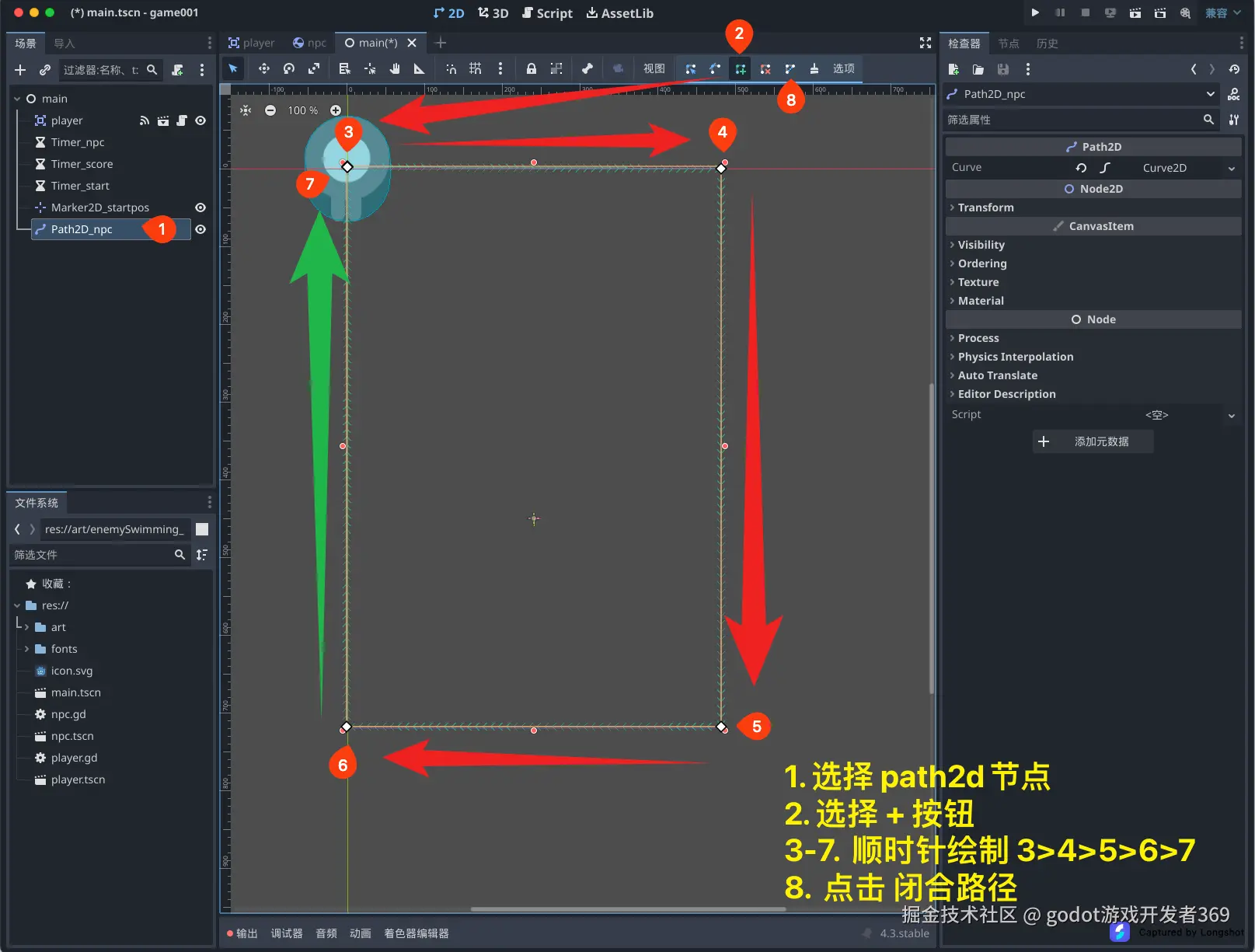Open the 输出 bottom panel

242,933
